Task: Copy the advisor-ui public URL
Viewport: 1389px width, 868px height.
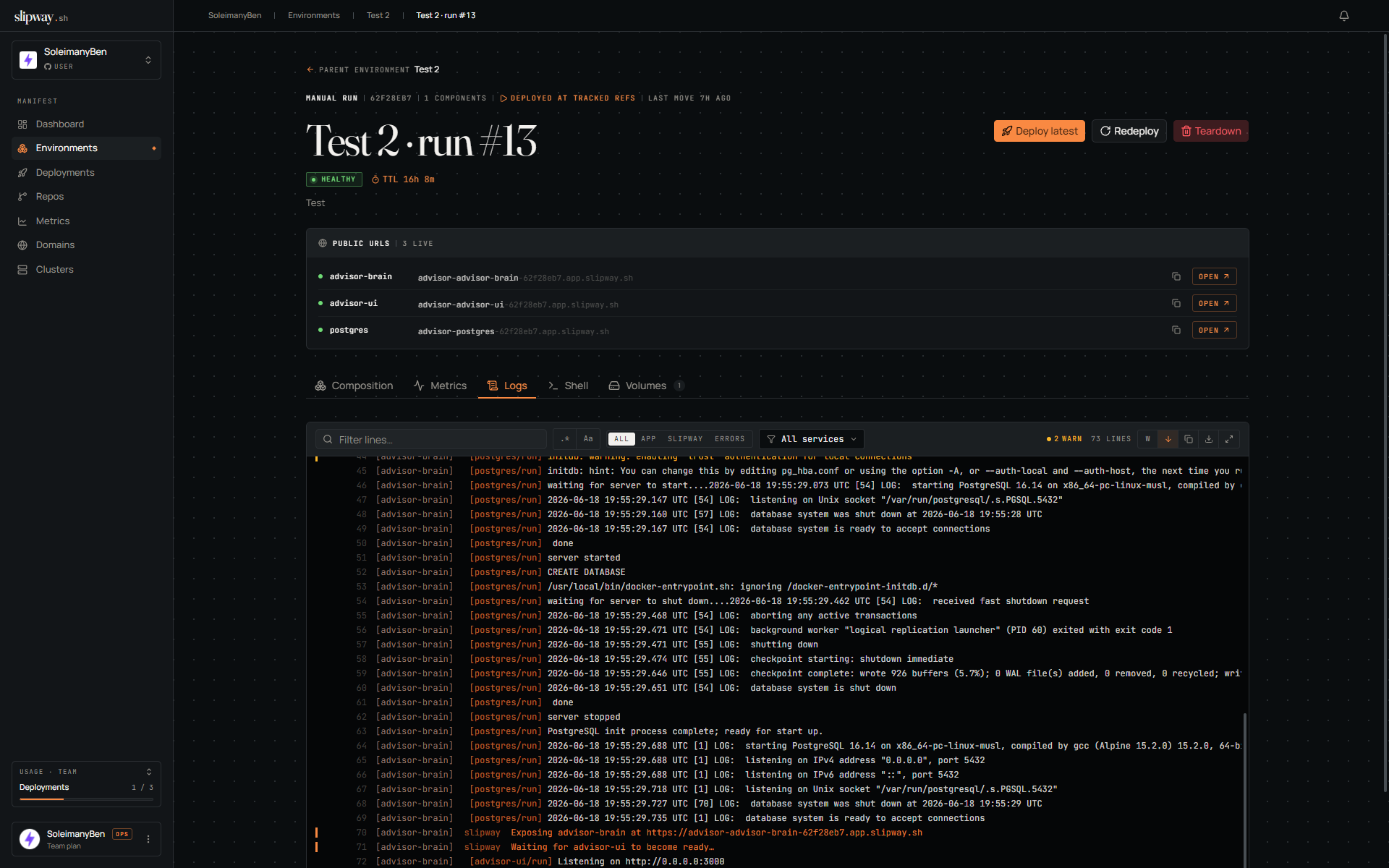Action: coord(1176,303)
